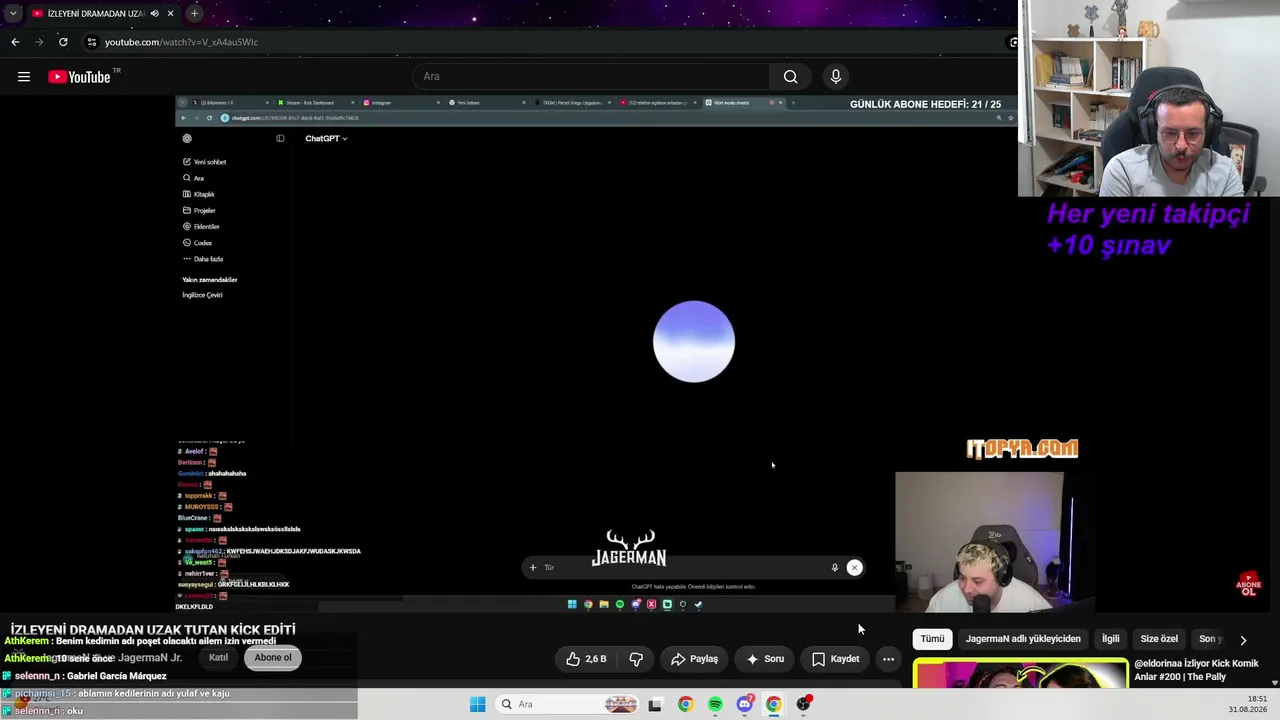1280x720 pixels.
Task: Open the Windows Start menu
Action: pos(477,704)
